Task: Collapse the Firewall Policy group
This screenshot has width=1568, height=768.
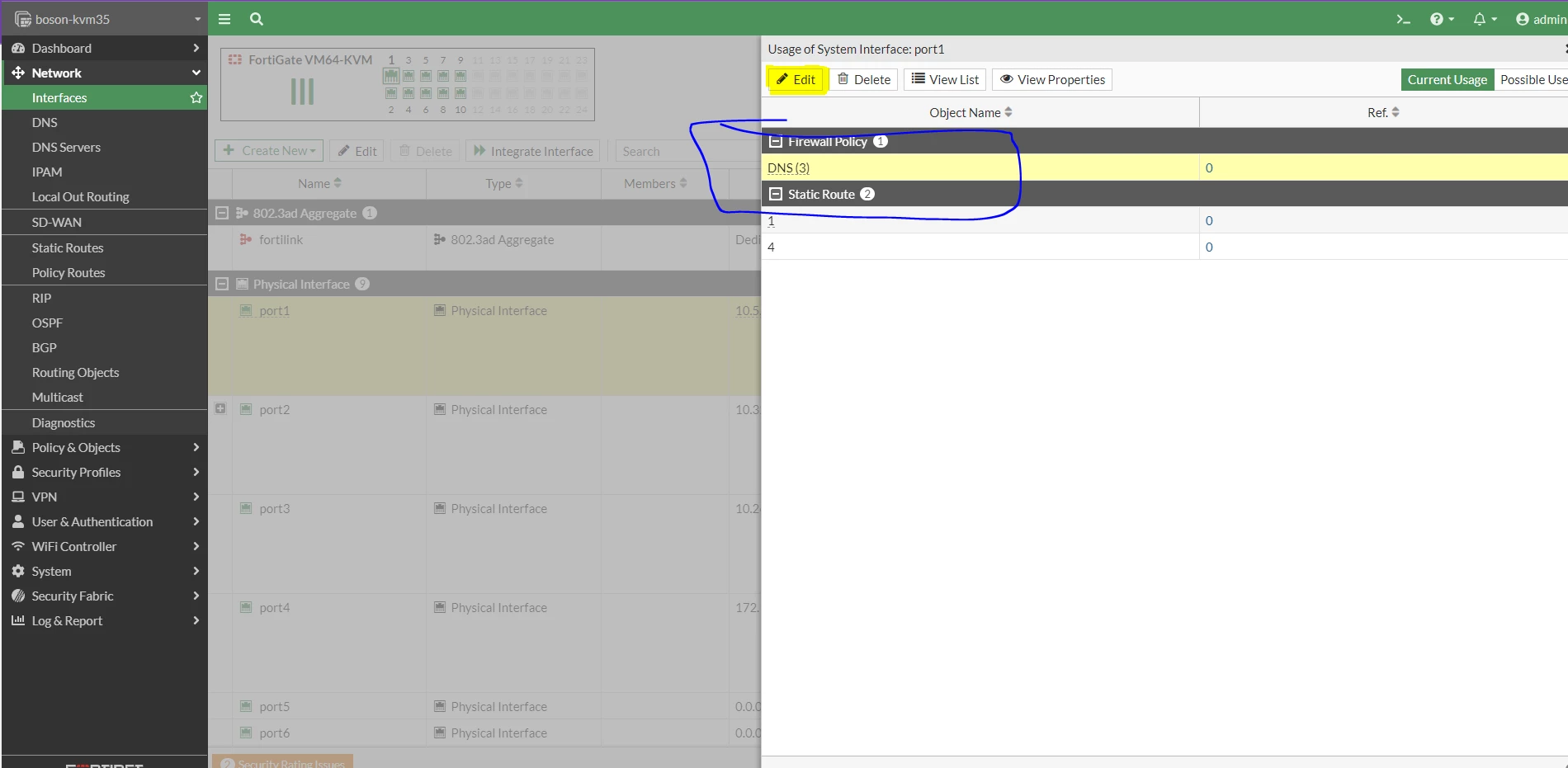Action: 776,141
